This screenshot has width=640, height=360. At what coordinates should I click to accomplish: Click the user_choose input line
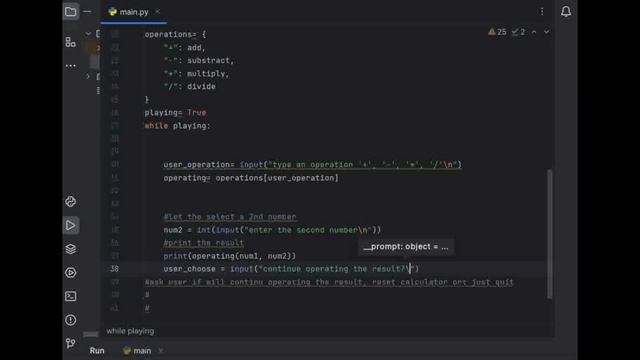[x=291, y=269]
